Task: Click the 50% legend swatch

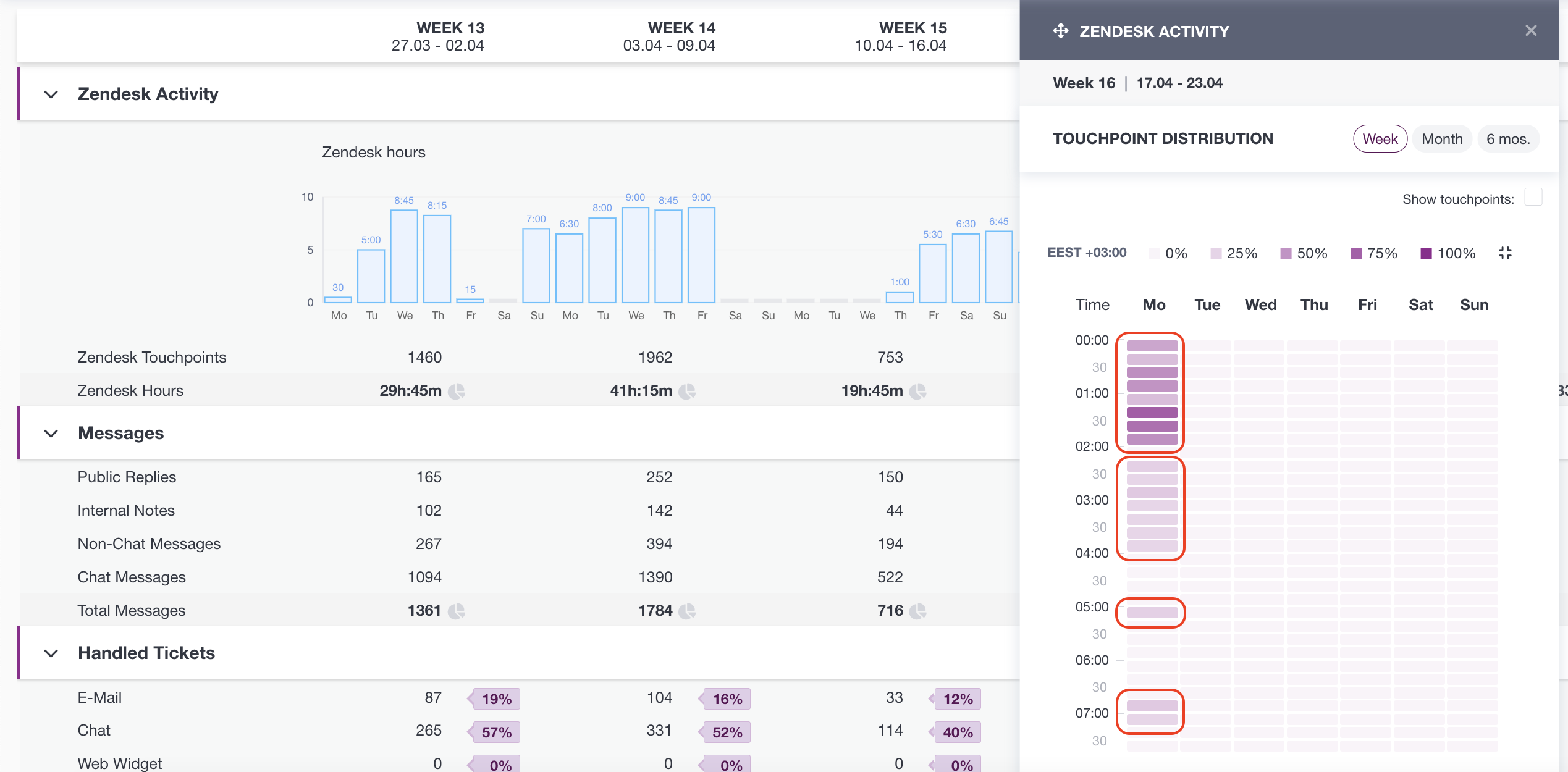Action: (x=1286, y=253)
